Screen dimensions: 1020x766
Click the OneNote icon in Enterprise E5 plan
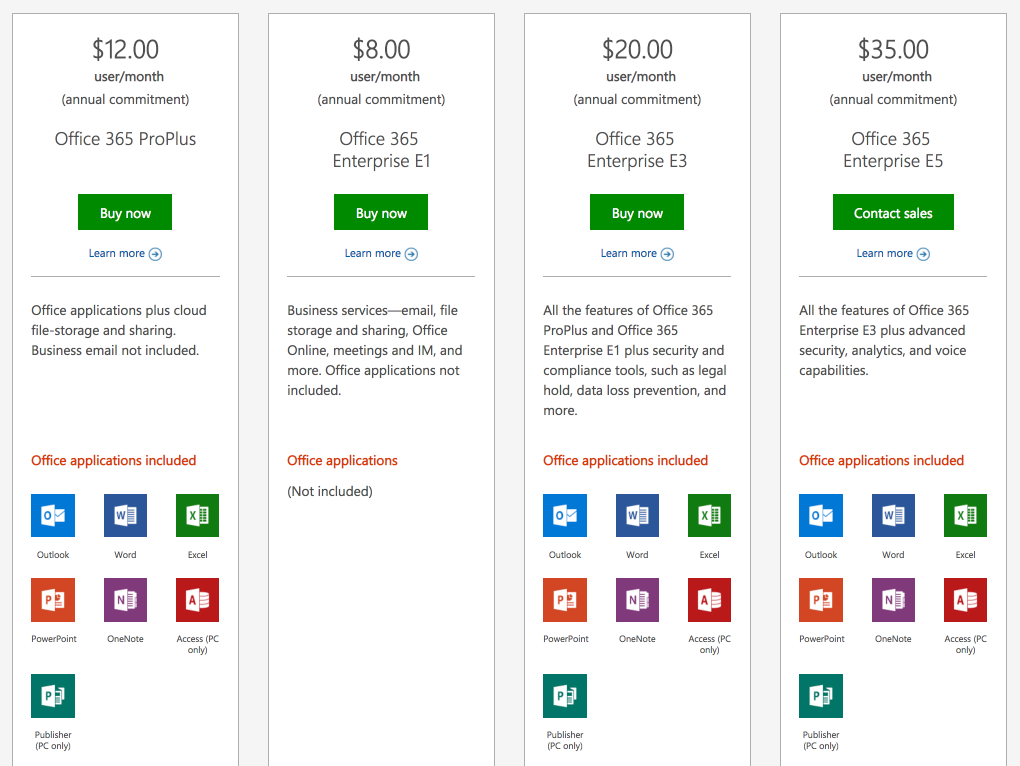[x=893, y=600]
